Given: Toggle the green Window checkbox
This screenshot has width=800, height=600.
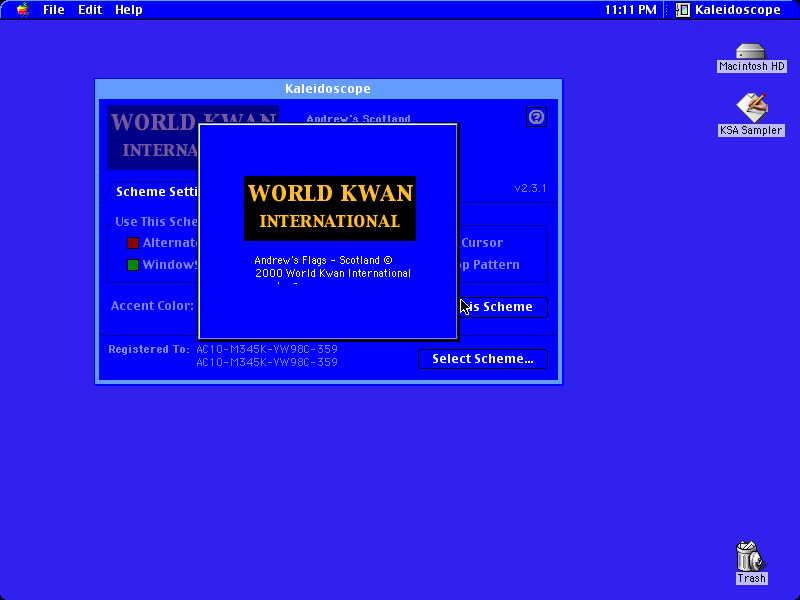Looking at the screenshot, I should pos(133,265).
